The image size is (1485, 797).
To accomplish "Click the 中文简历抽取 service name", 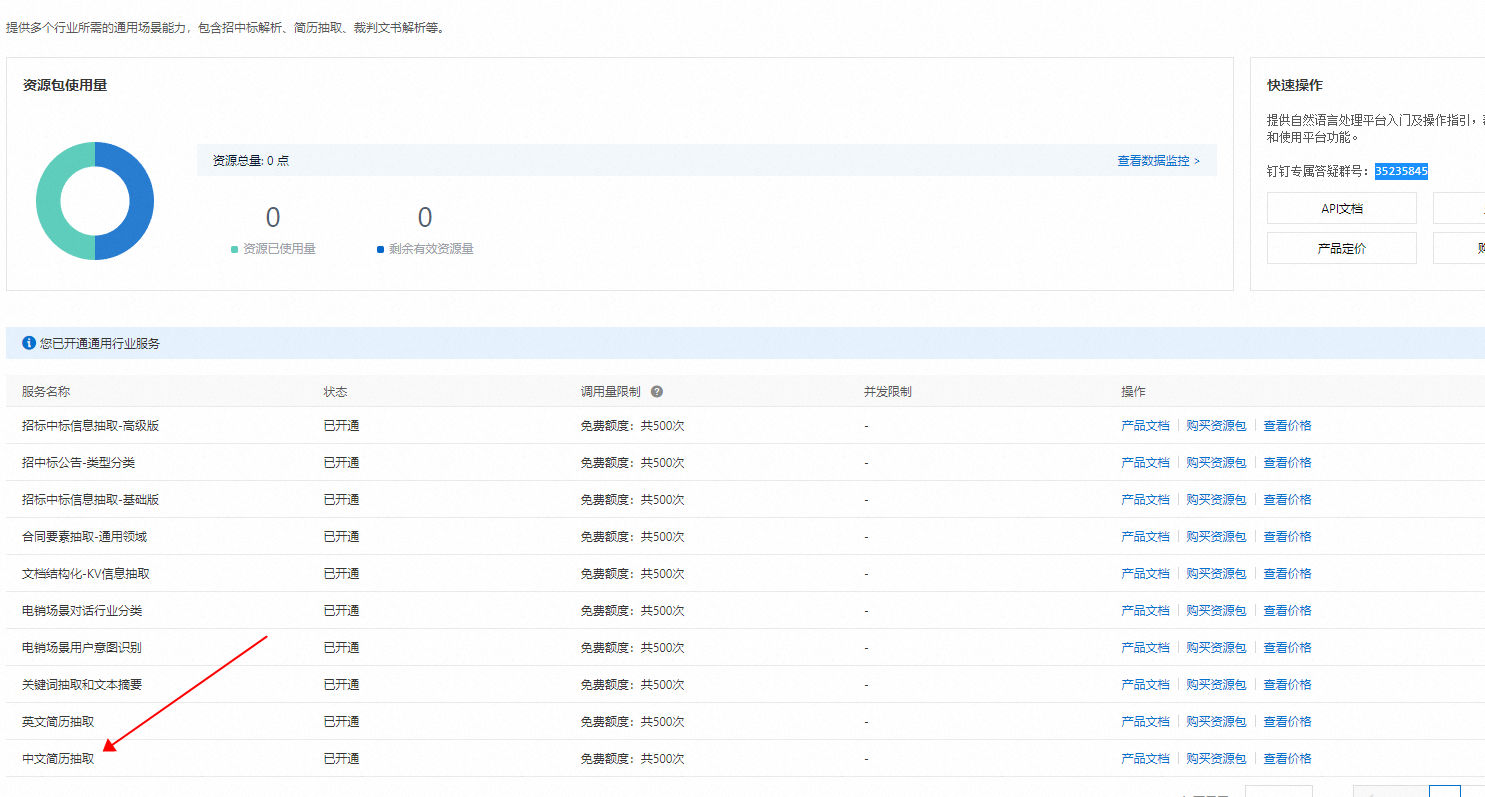I will (58, 758).
